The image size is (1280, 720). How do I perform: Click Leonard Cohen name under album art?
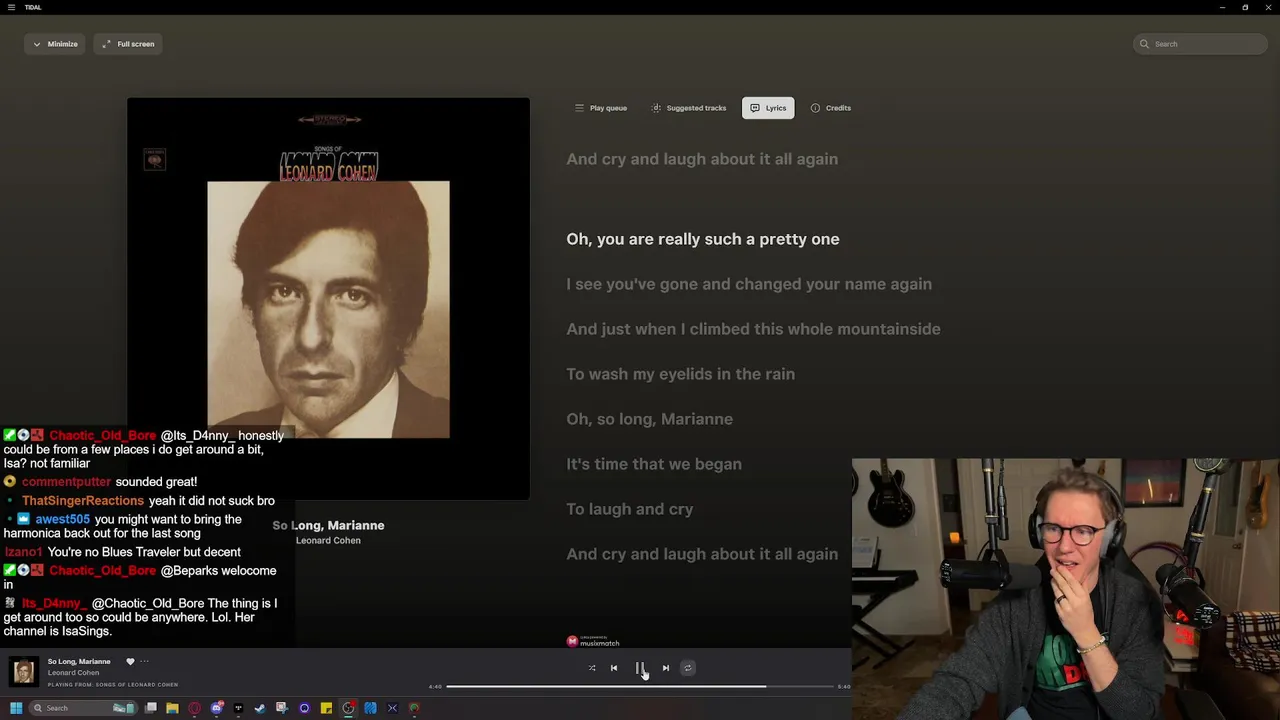click(x=328, y=541)
